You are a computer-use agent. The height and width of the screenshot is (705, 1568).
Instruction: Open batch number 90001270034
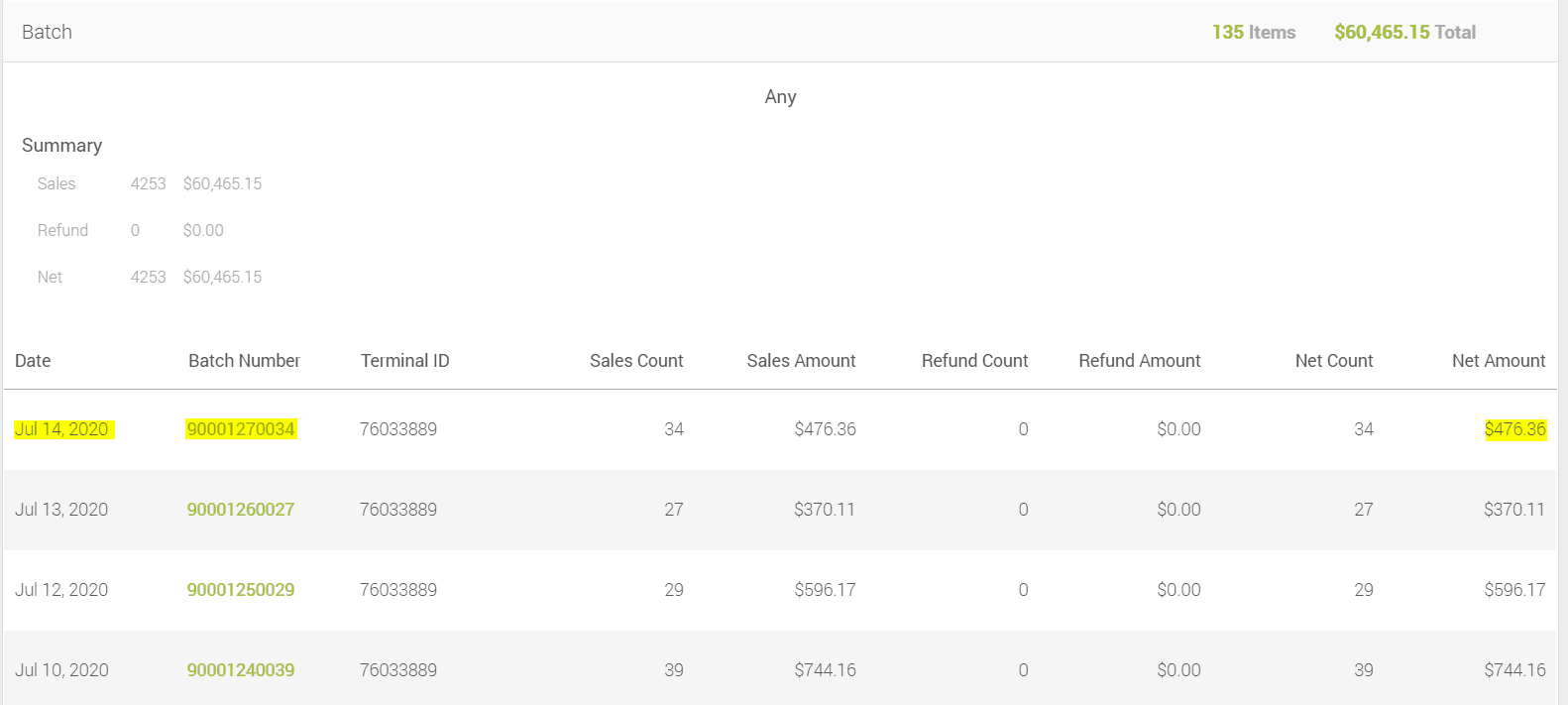[241, 429]
